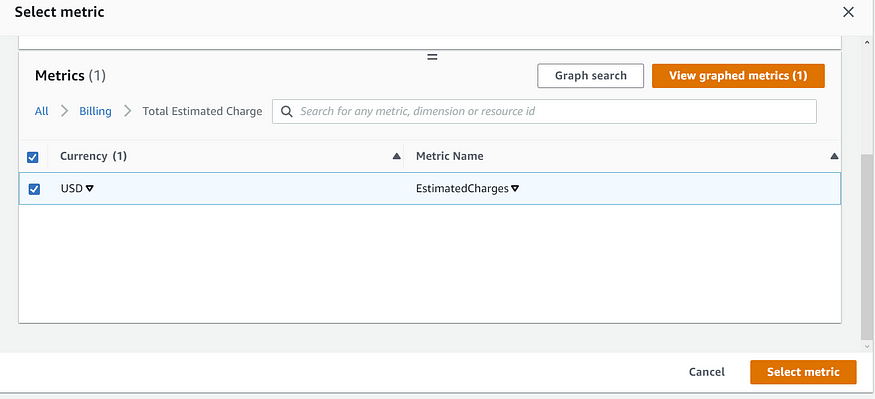The width and height of the screenshot is (875, 399).
Task: Open the USD dropdown arrow
Action: pos(89,189)
